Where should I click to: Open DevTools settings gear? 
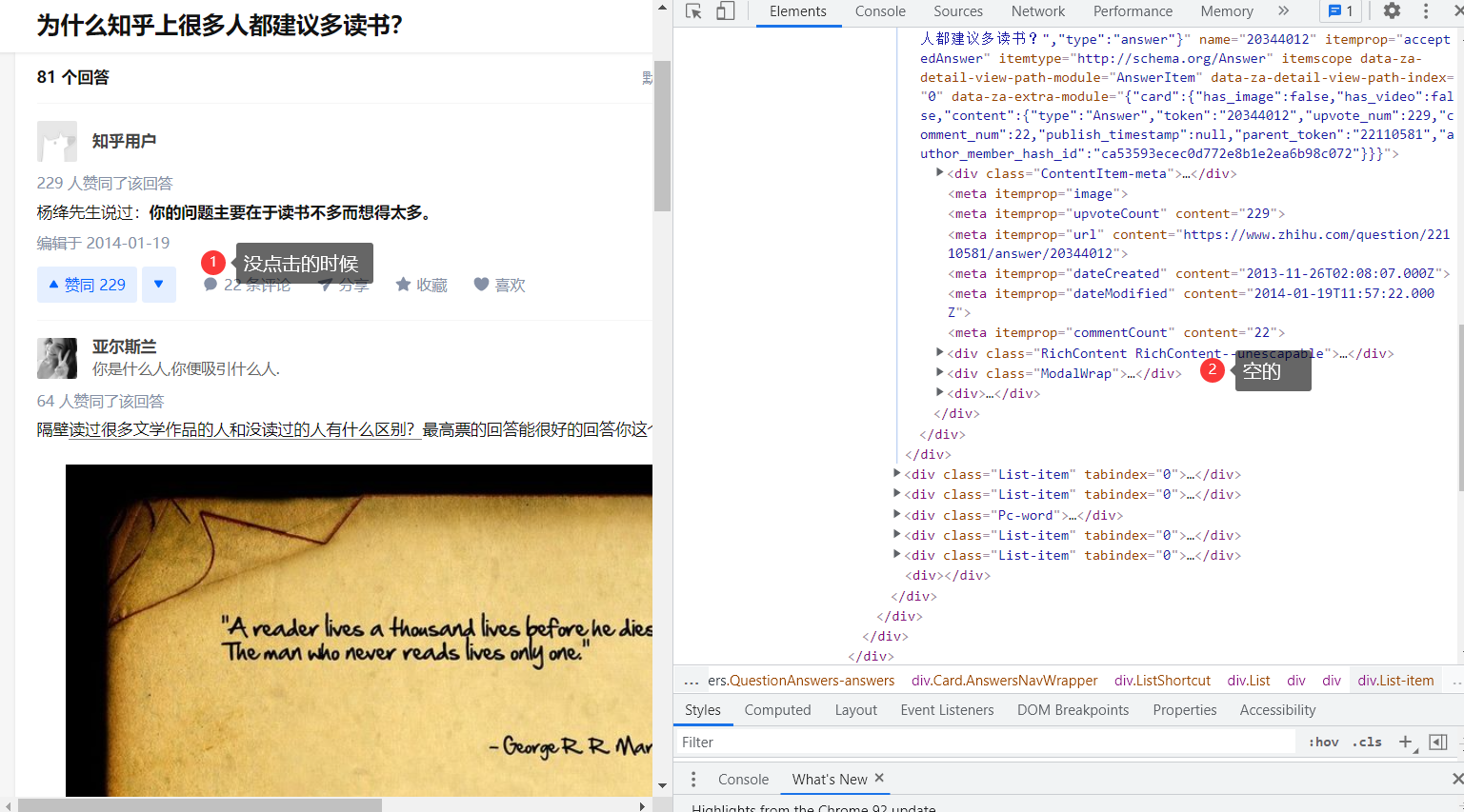tap(1392, 11)
